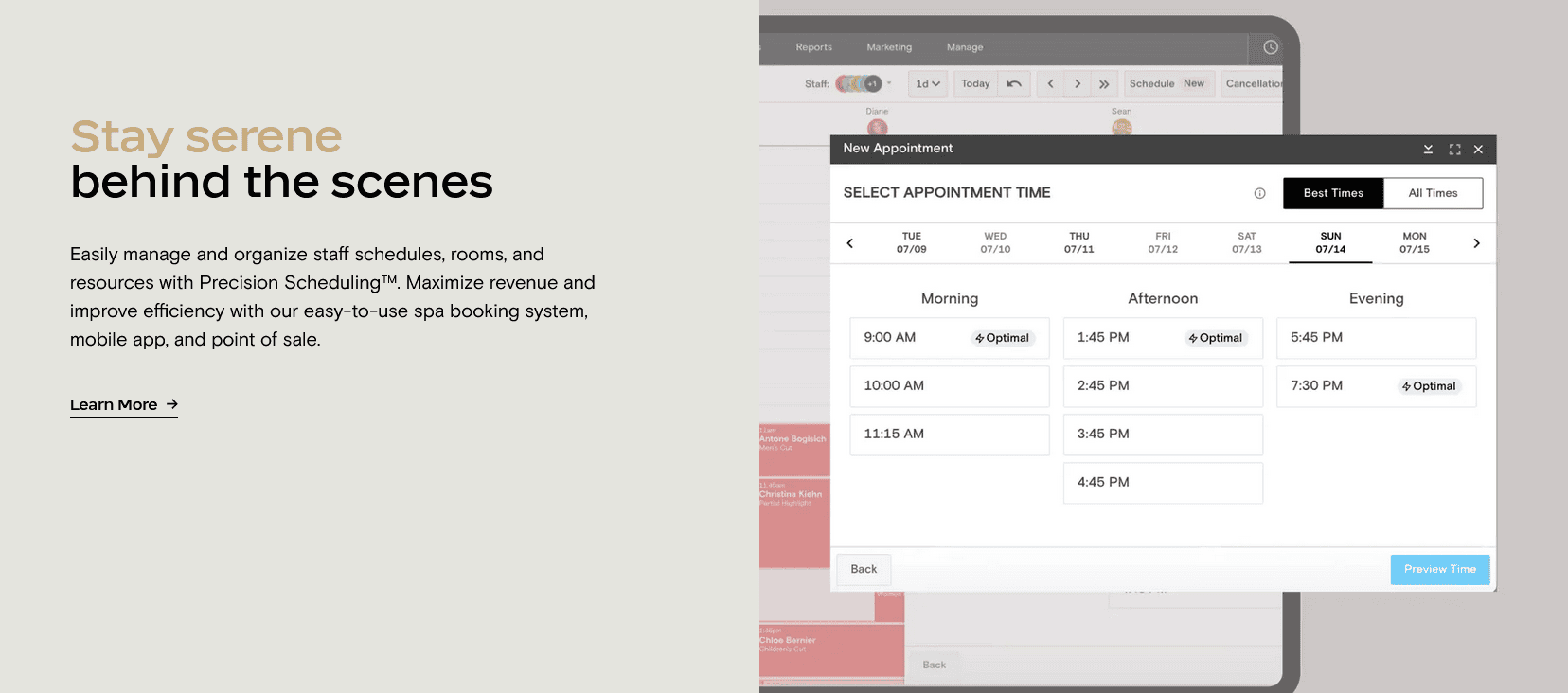Go to previous day in toolbar
This screenshot has width=1568, height=693.
coord(1050,83)
